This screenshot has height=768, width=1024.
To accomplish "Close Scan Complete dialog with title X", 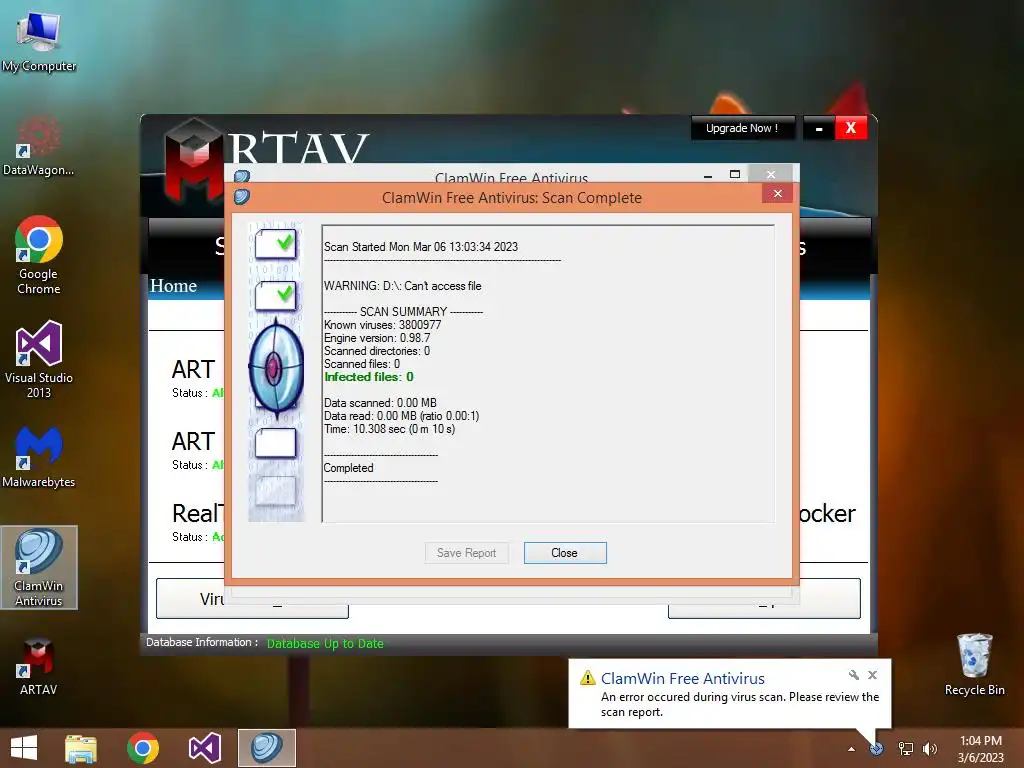I will coord(777,193).
